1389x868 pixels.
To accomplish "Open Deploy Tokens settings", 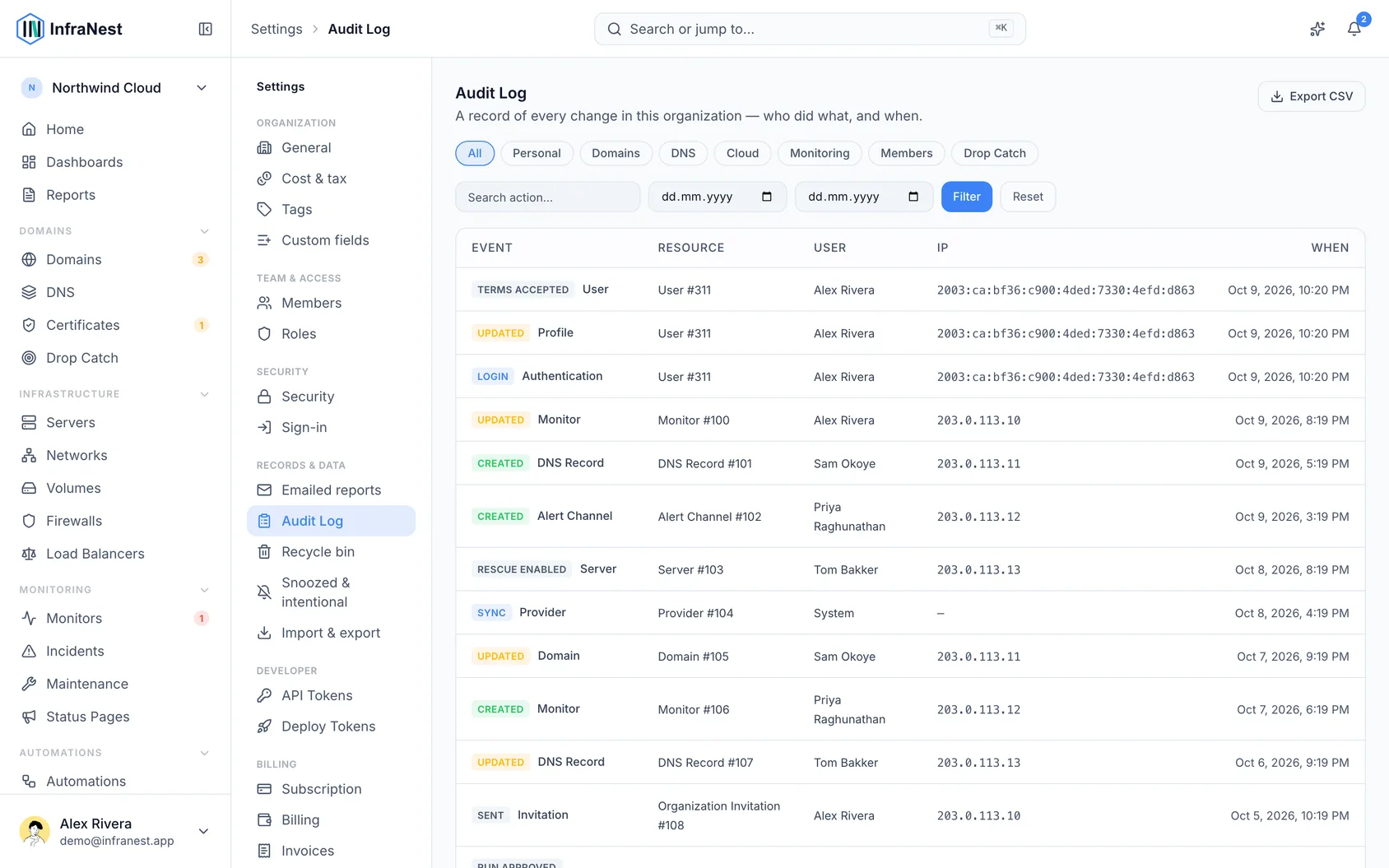I will (331, 726).
